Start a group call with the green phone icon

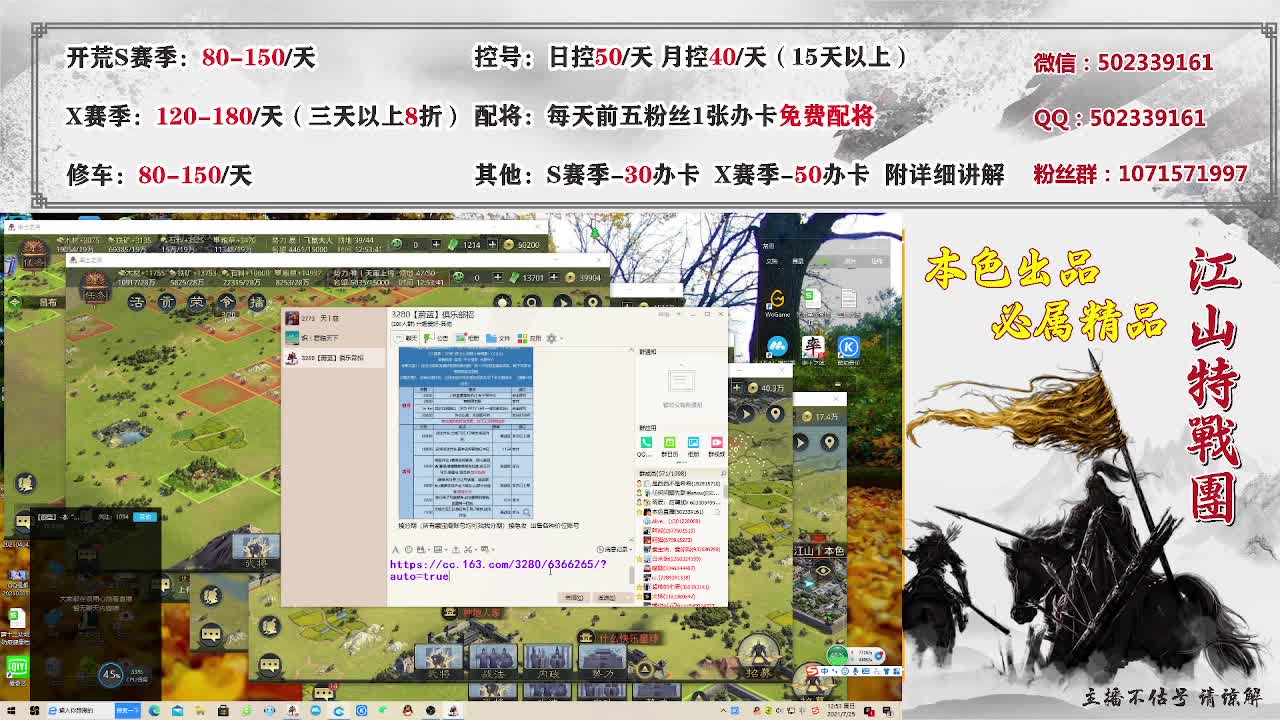click(x=646, y=442)
